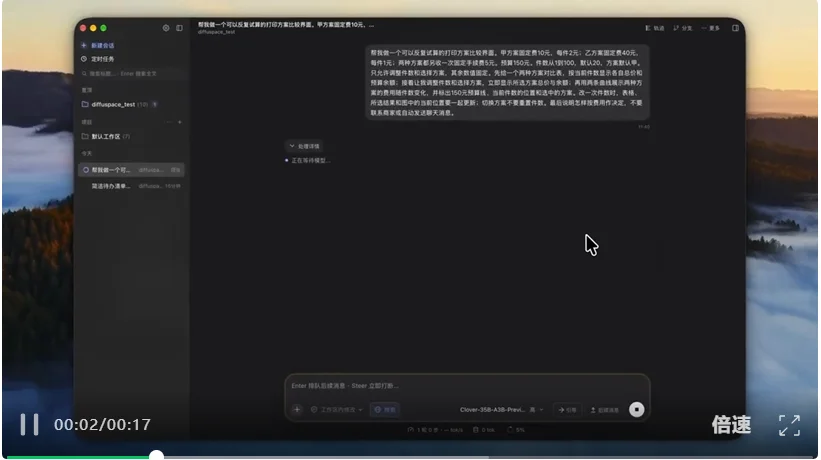Open the Clover-35B-A3B model selector dropdown

click(502, 410)
